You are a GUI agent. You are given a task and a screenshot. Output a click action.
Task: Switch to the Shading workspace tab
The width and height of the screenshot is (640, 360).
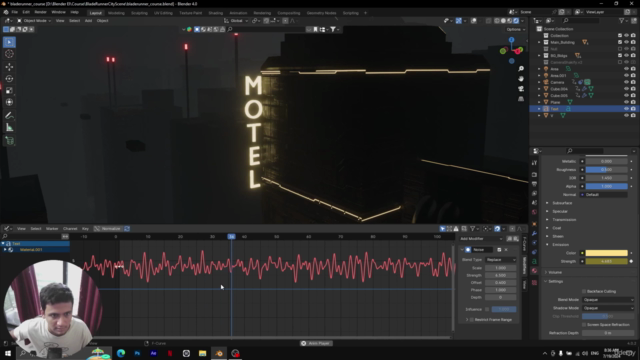coord(216,13)
